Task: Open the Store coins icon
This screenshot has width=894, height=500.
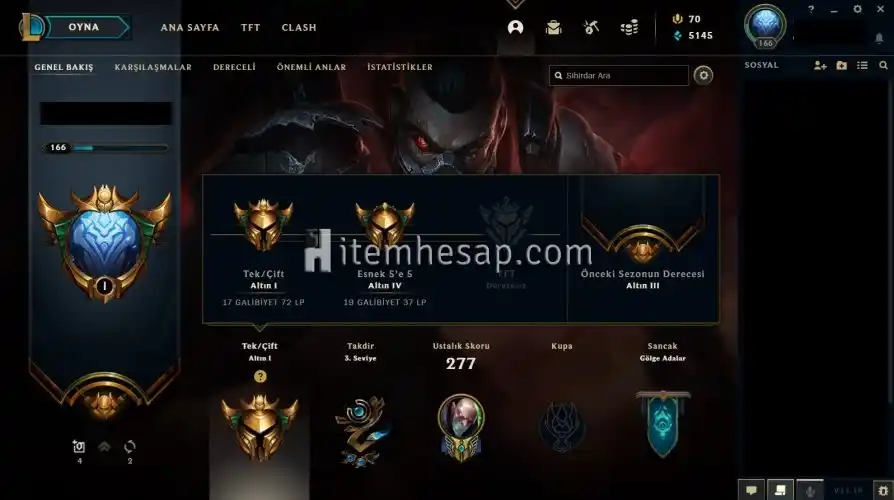Action: tap(629, 27)
